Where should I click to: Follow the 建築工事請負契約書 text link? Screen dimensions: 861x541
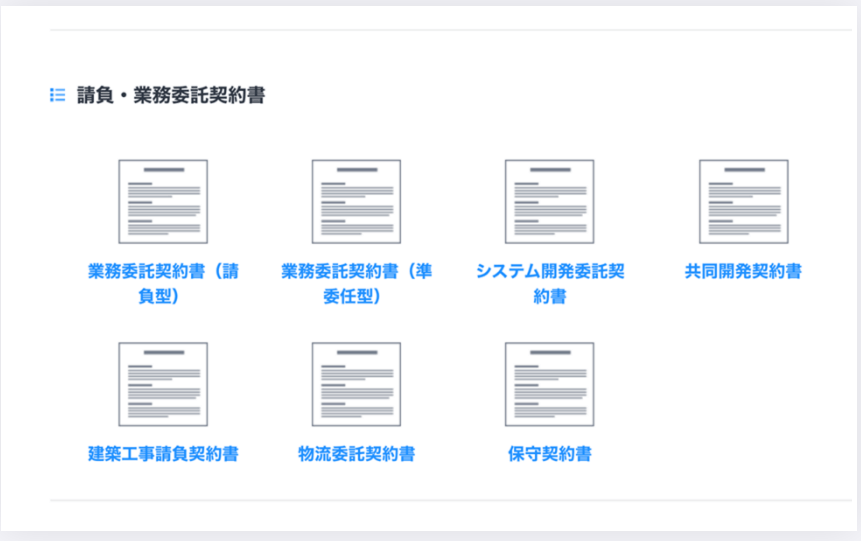coord(163,454)
